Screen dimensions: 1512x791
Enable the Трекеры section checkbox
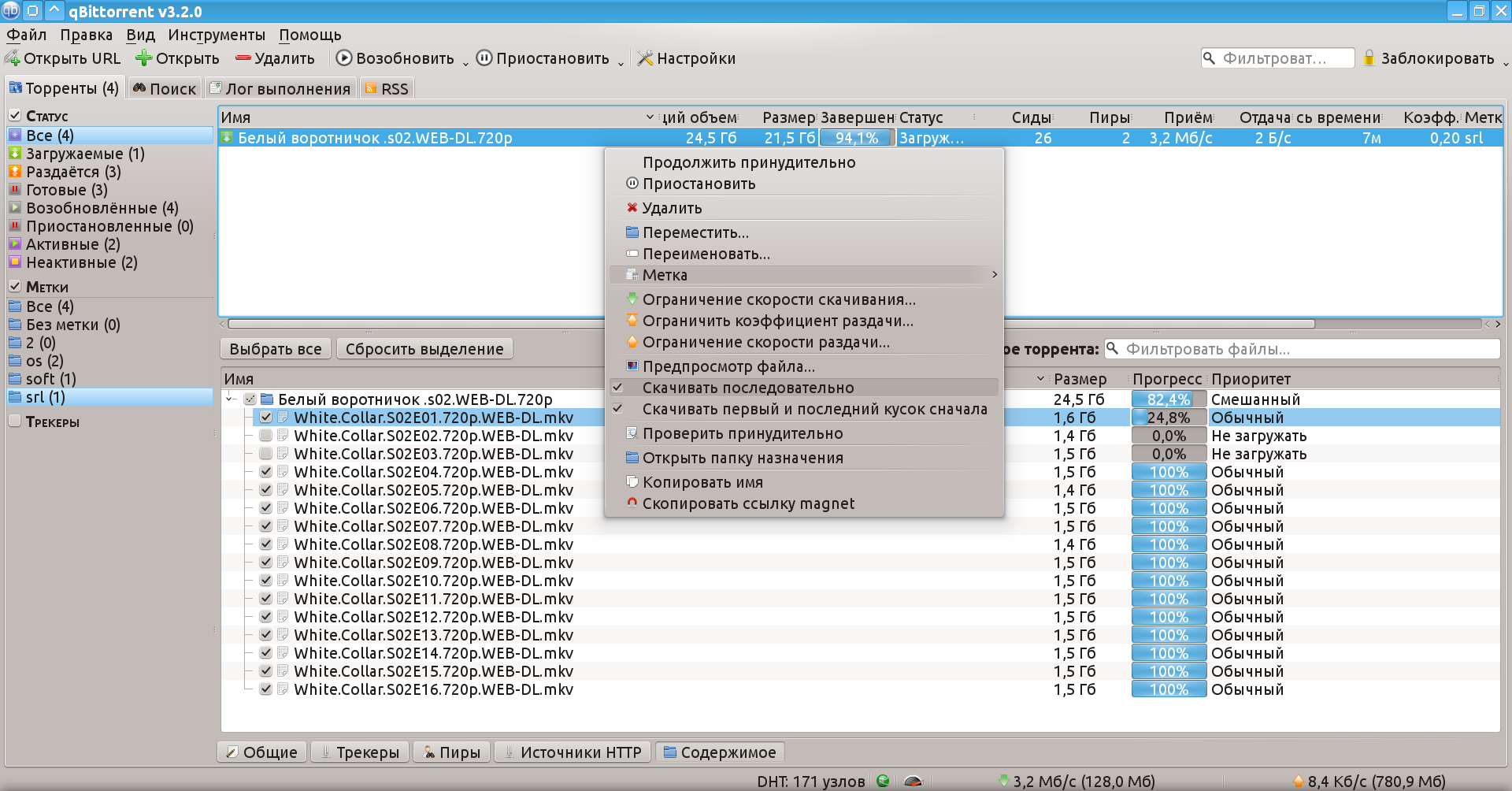(x=15, y=421)
